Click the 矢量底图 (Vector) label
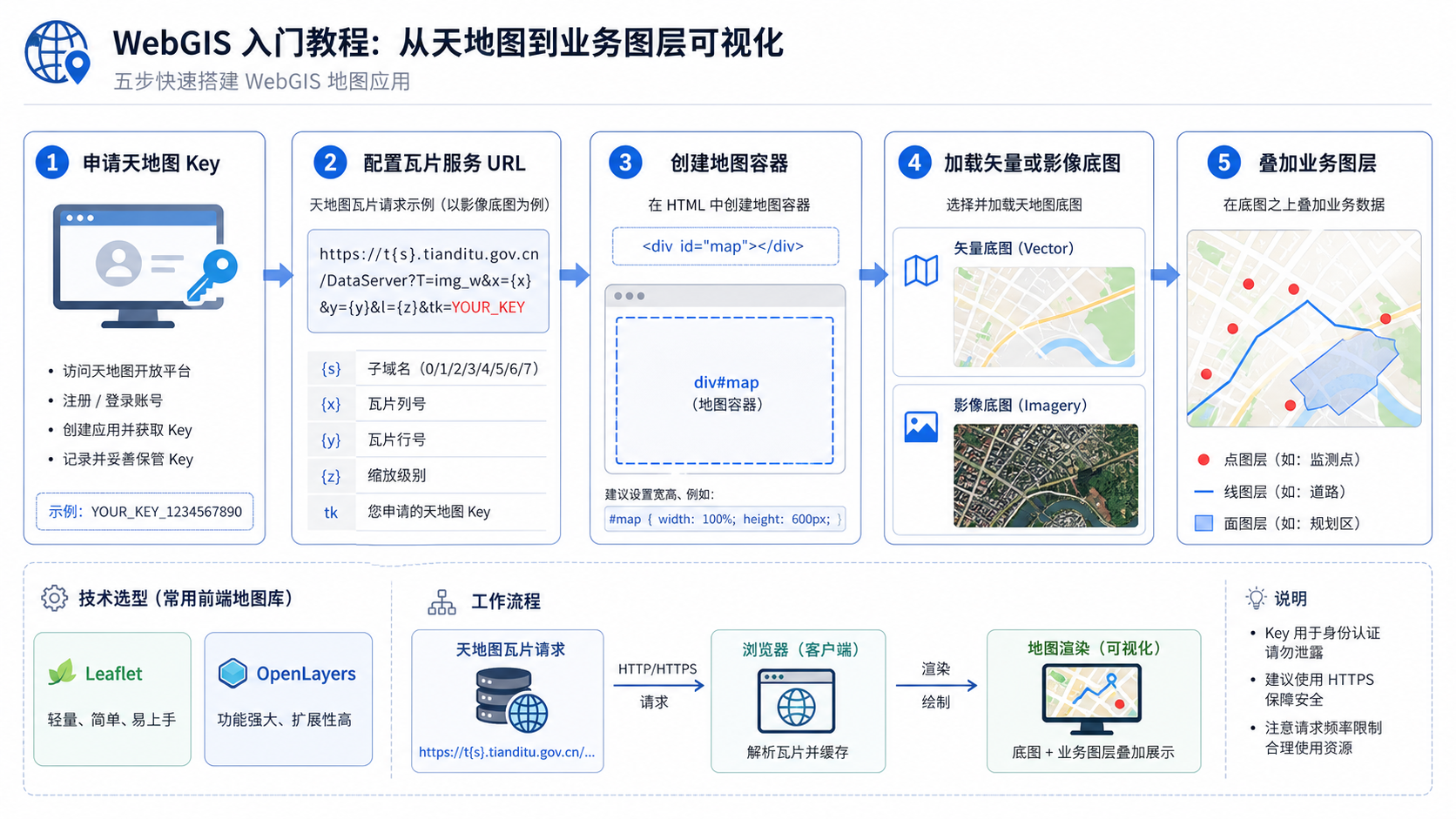Screen dimensions: 1456x819 click(x=1014, y=249)
